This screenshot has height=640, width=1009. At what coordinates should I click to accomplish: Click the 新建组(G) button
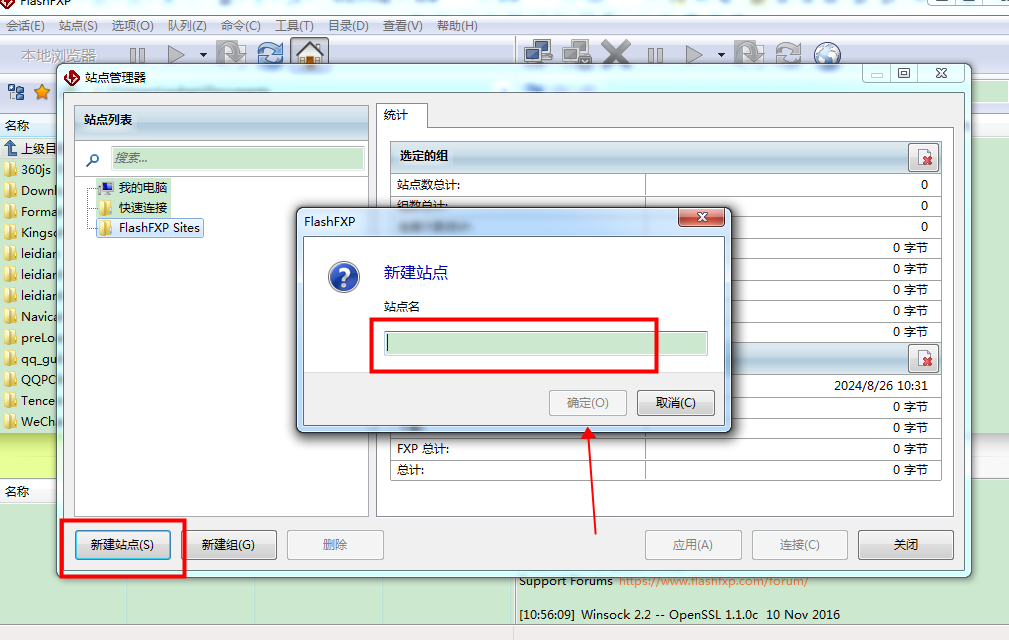(x=228, y=545)
